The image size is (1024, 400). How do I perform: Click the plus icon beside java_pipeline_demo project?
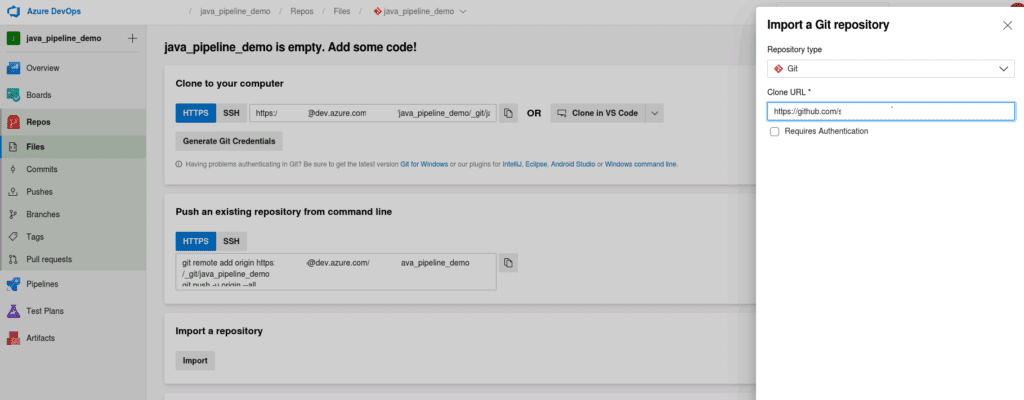(x=133, y=38)
